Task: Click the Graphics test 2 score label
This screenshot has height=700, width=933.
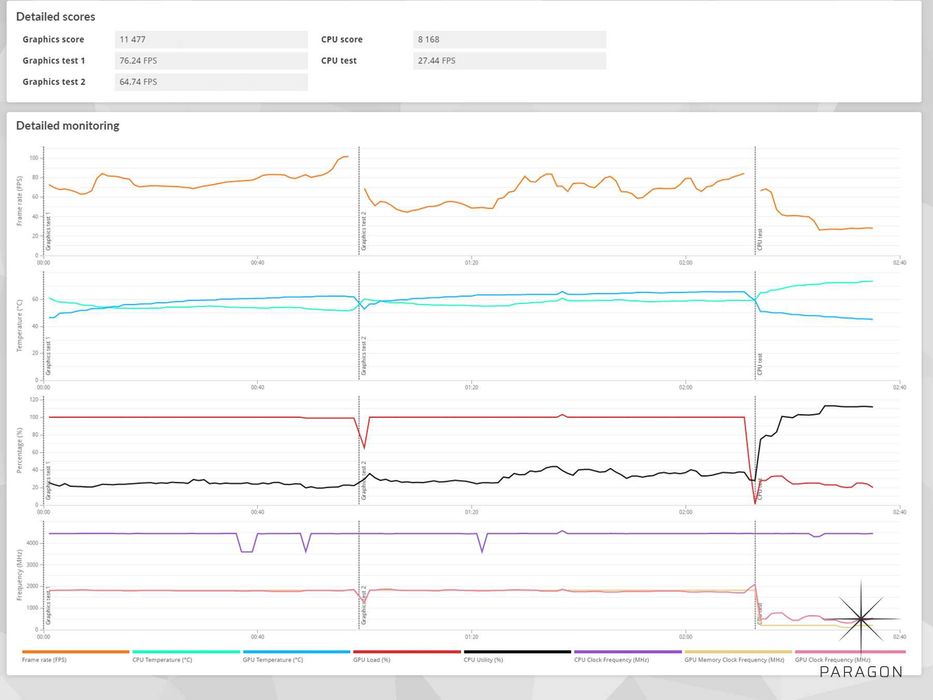Action: [54, 82]
